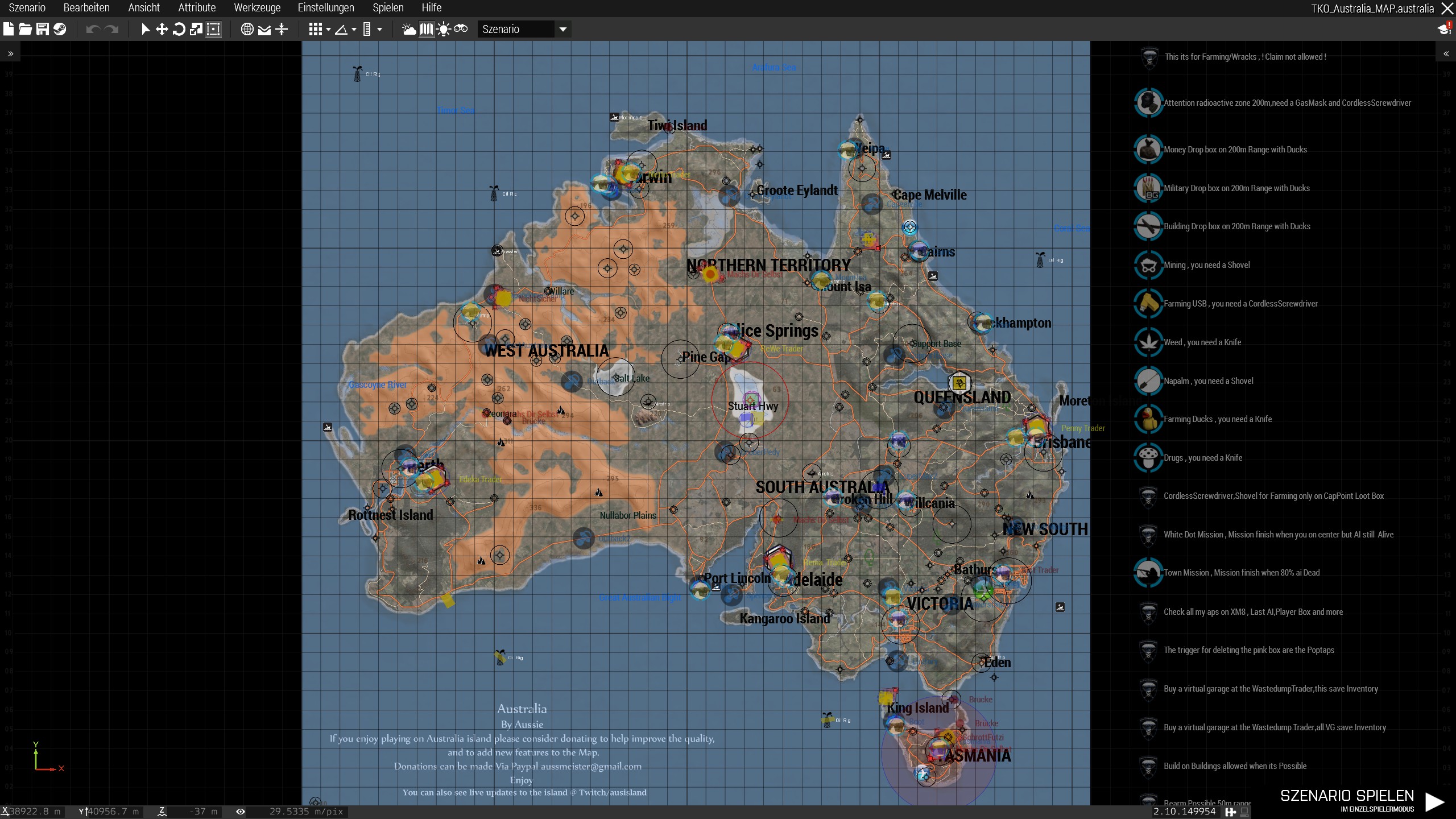Select the scale widget tool
1456x819 pixels.
click(x=196, y=29)
